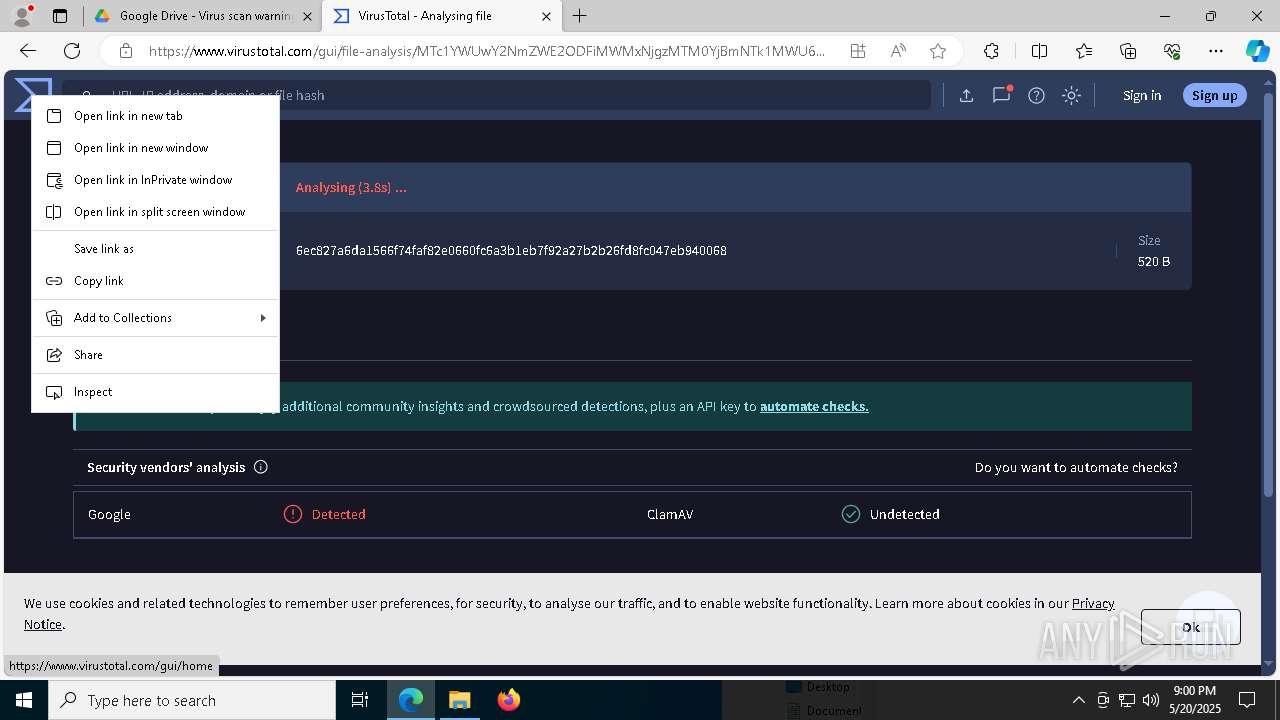Focus the VirusTotal search field
This screenshot has height=720, width=1280.
496,95
